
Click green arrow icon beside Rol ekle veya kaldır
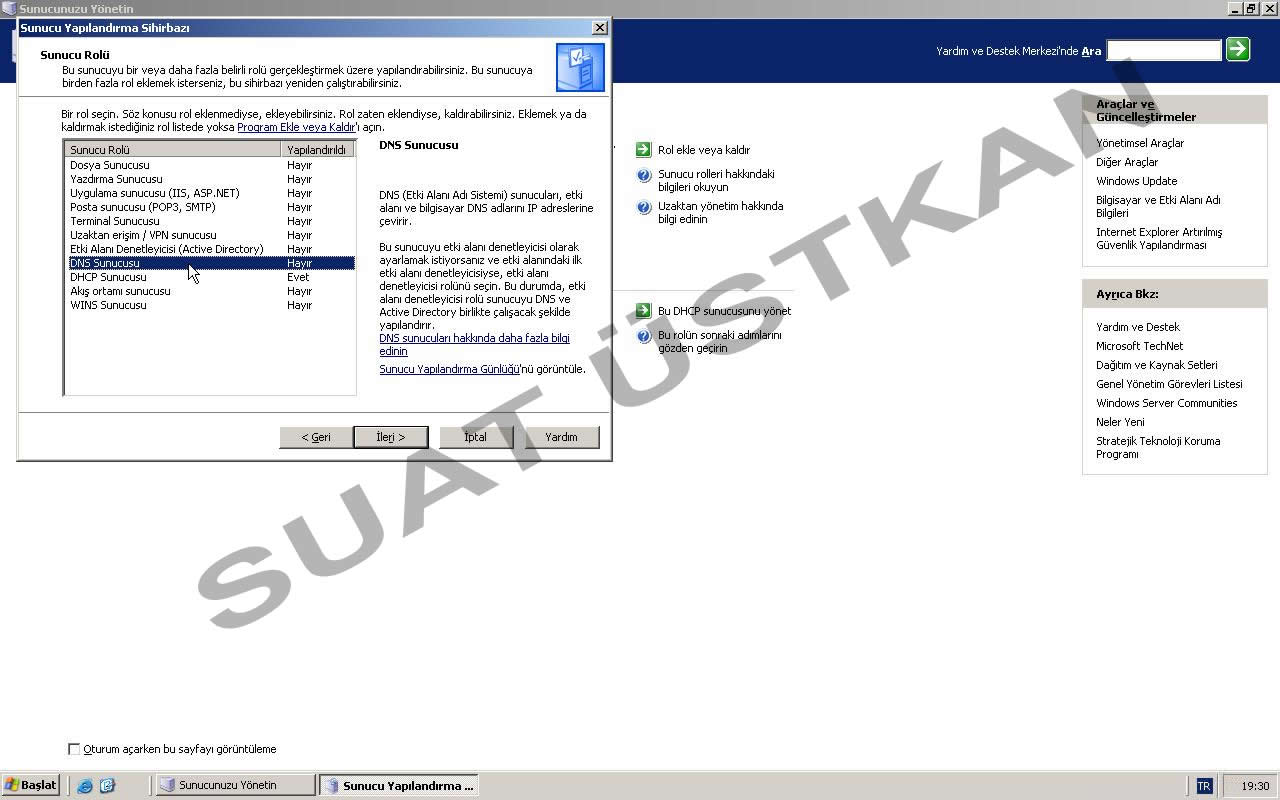point(643,150)
